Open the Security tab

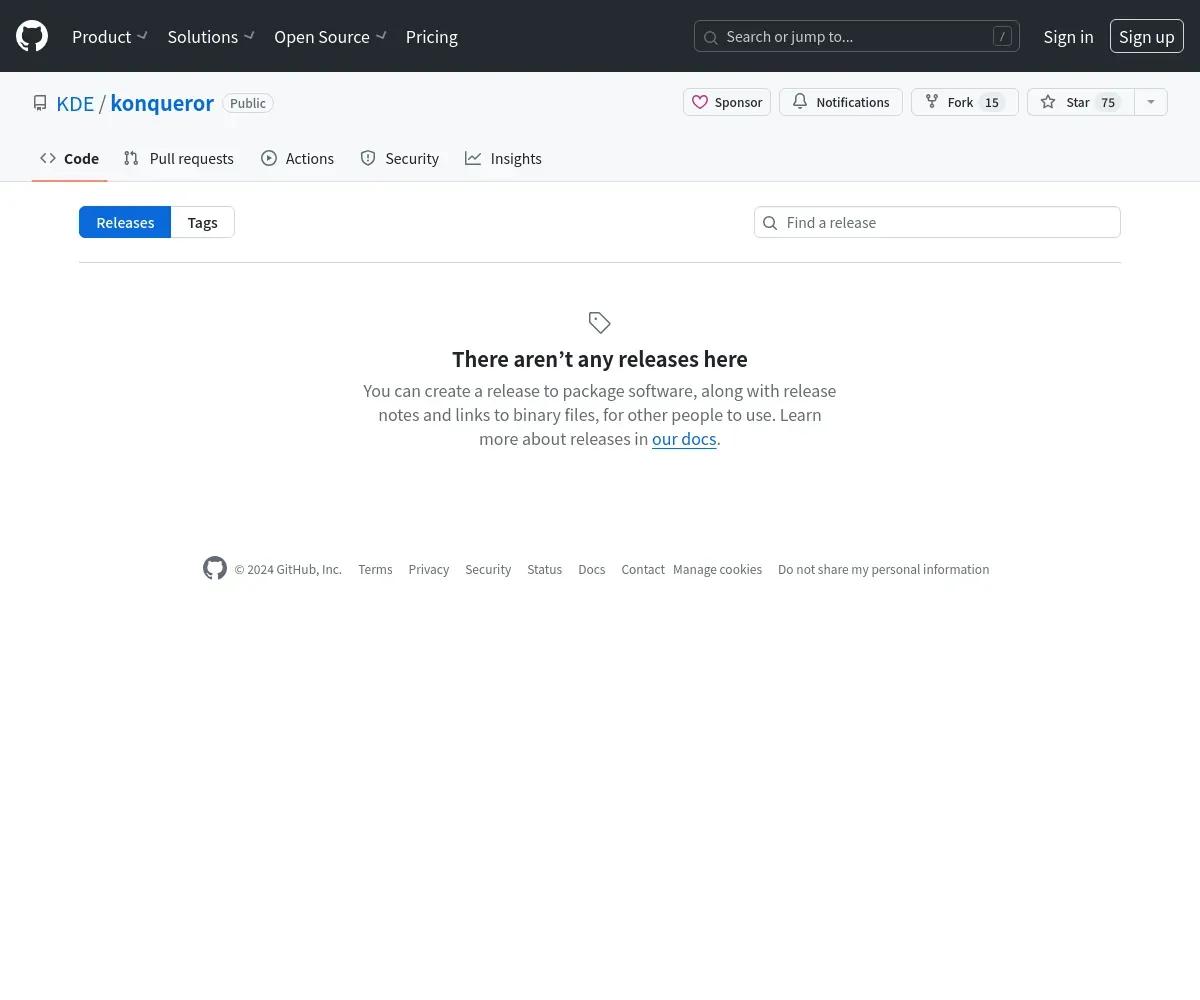tap(399, 158)
